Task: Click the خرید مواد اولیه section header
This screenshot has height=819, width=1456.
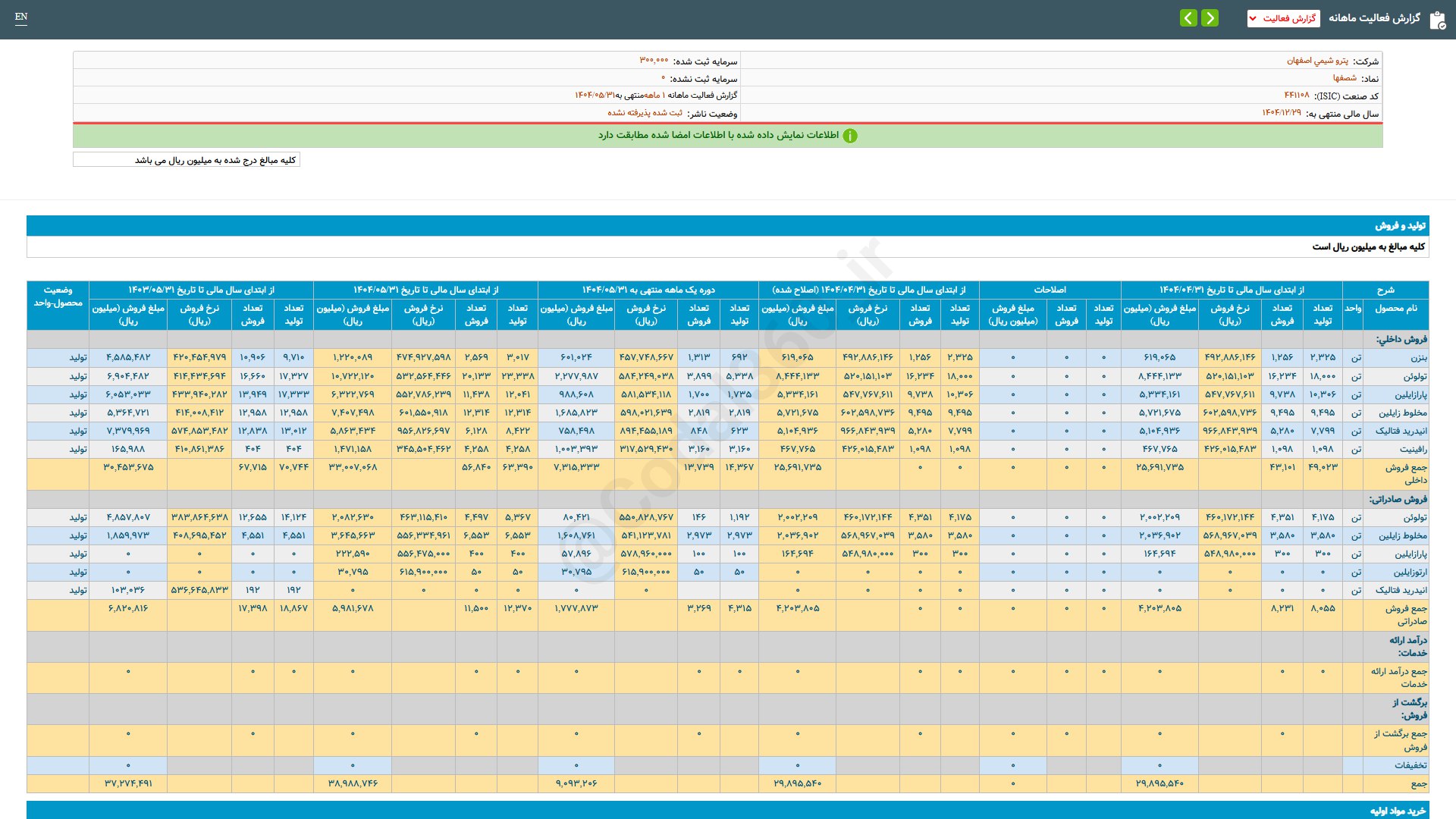Action: [x=1398, y=811]
